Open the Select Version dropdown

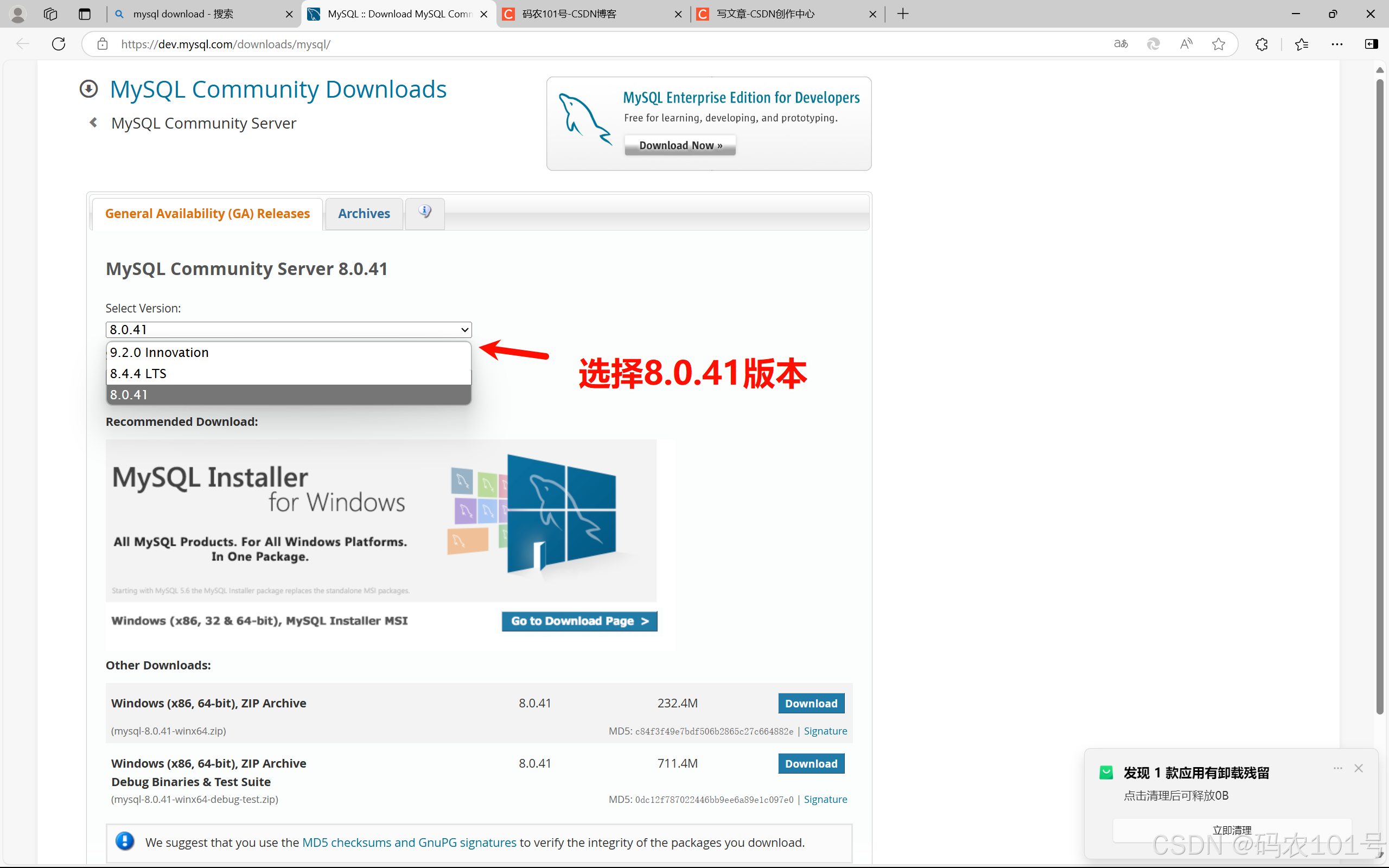click(288, 329)
